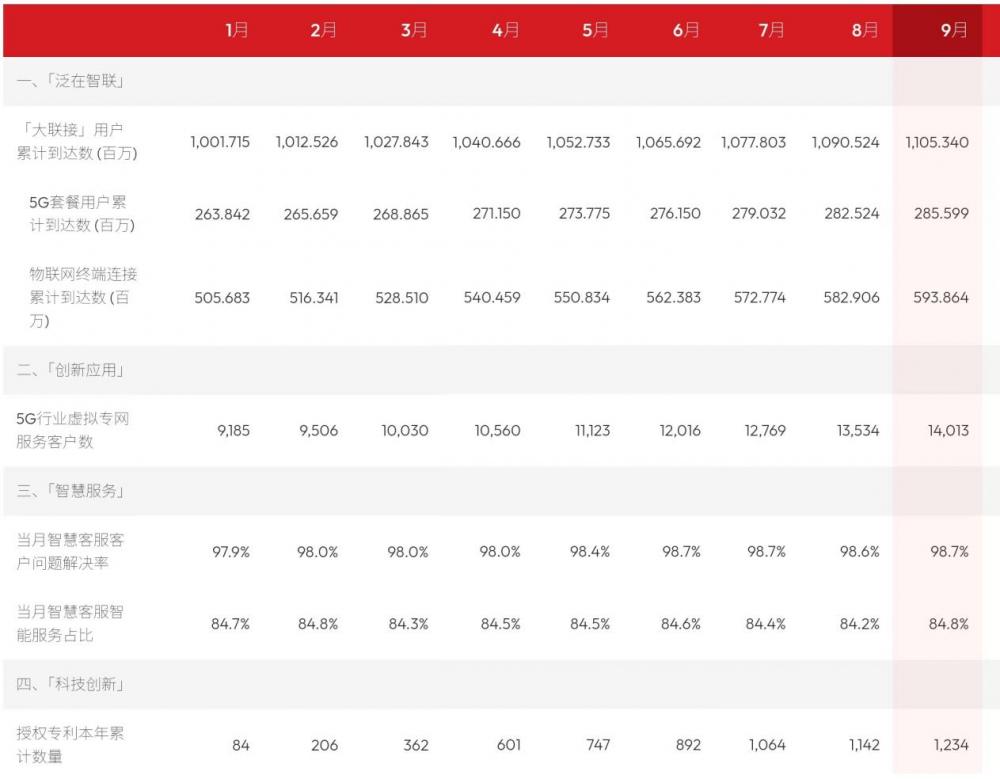Click the value 98.6%
Image resolution: width=1000 pixels, height=779 pixels.
coord(860,552)
